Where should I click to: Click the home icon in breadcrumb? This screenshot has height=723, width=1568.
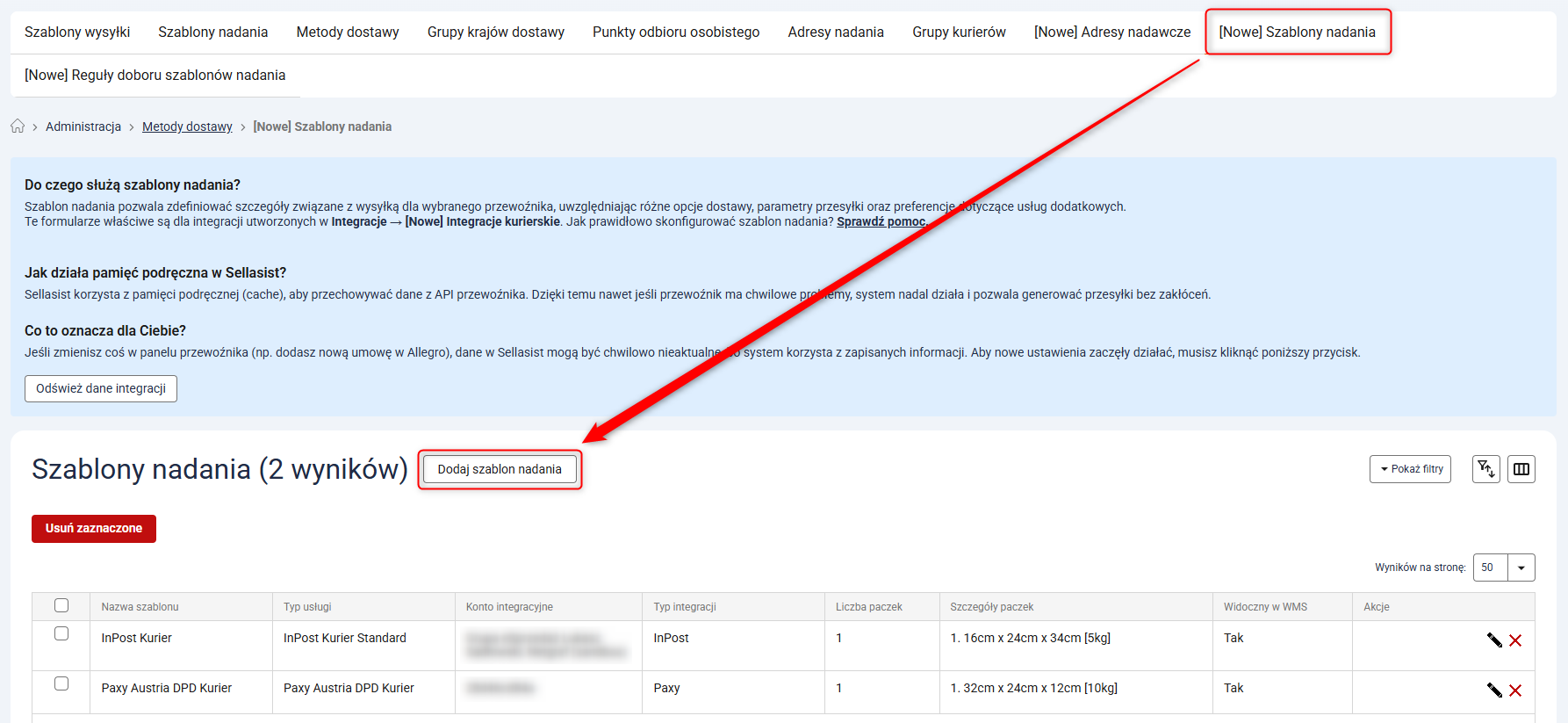18,127
